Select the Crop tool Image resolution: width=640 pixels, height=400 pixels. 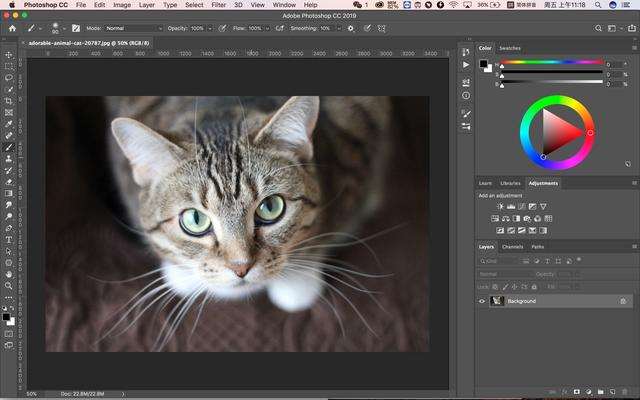[9, 100]
